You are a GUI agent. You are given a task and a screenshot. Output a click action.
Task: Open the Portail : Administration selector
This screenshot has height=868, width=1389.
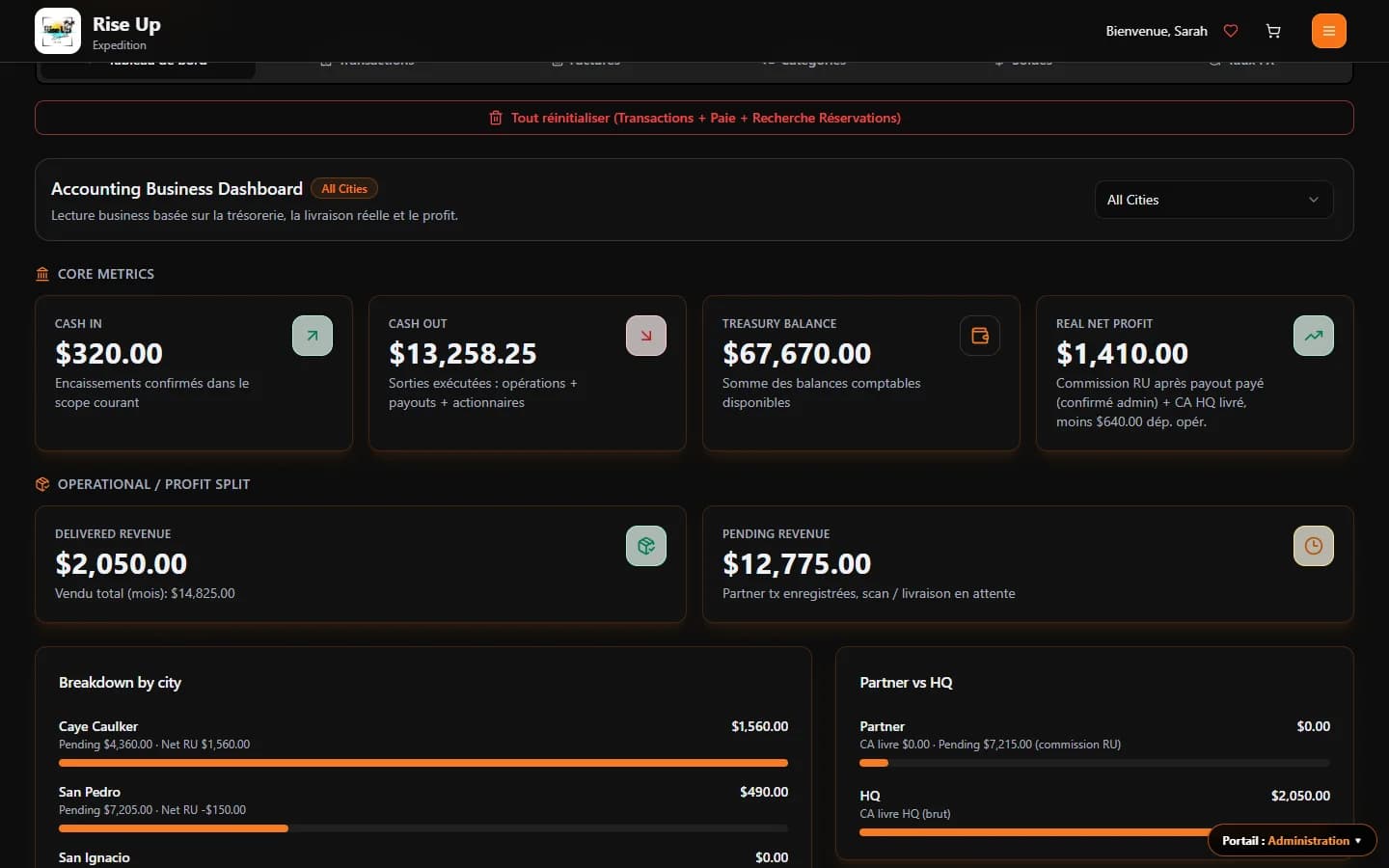[1292, 841]
